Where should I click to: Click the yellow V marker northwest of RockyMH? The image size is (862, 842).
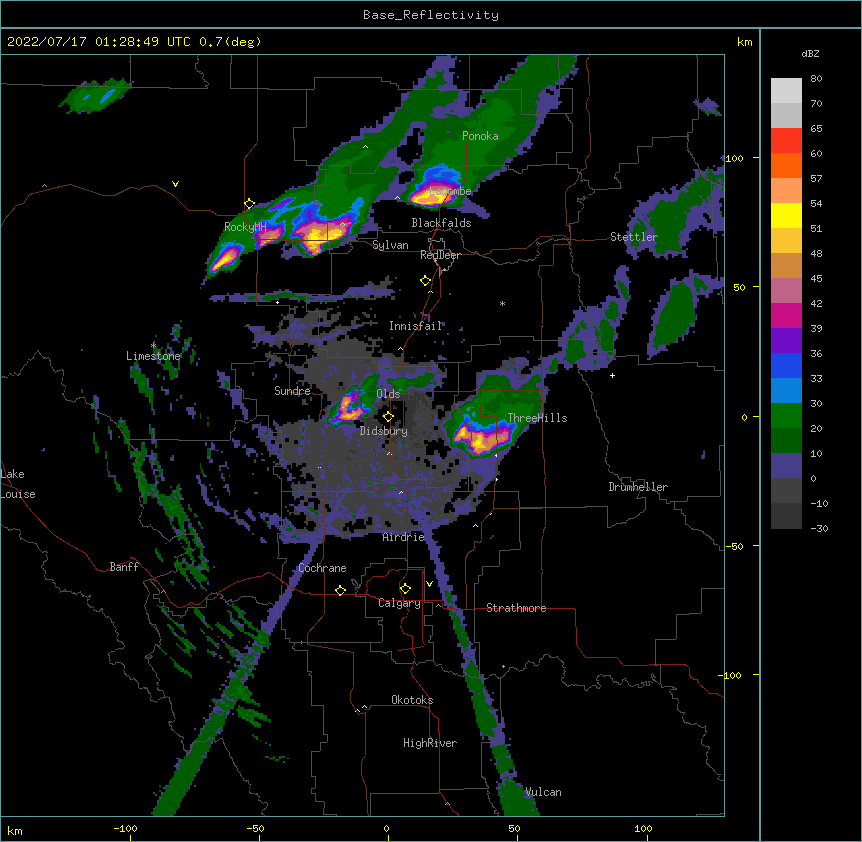click(175, 184)
